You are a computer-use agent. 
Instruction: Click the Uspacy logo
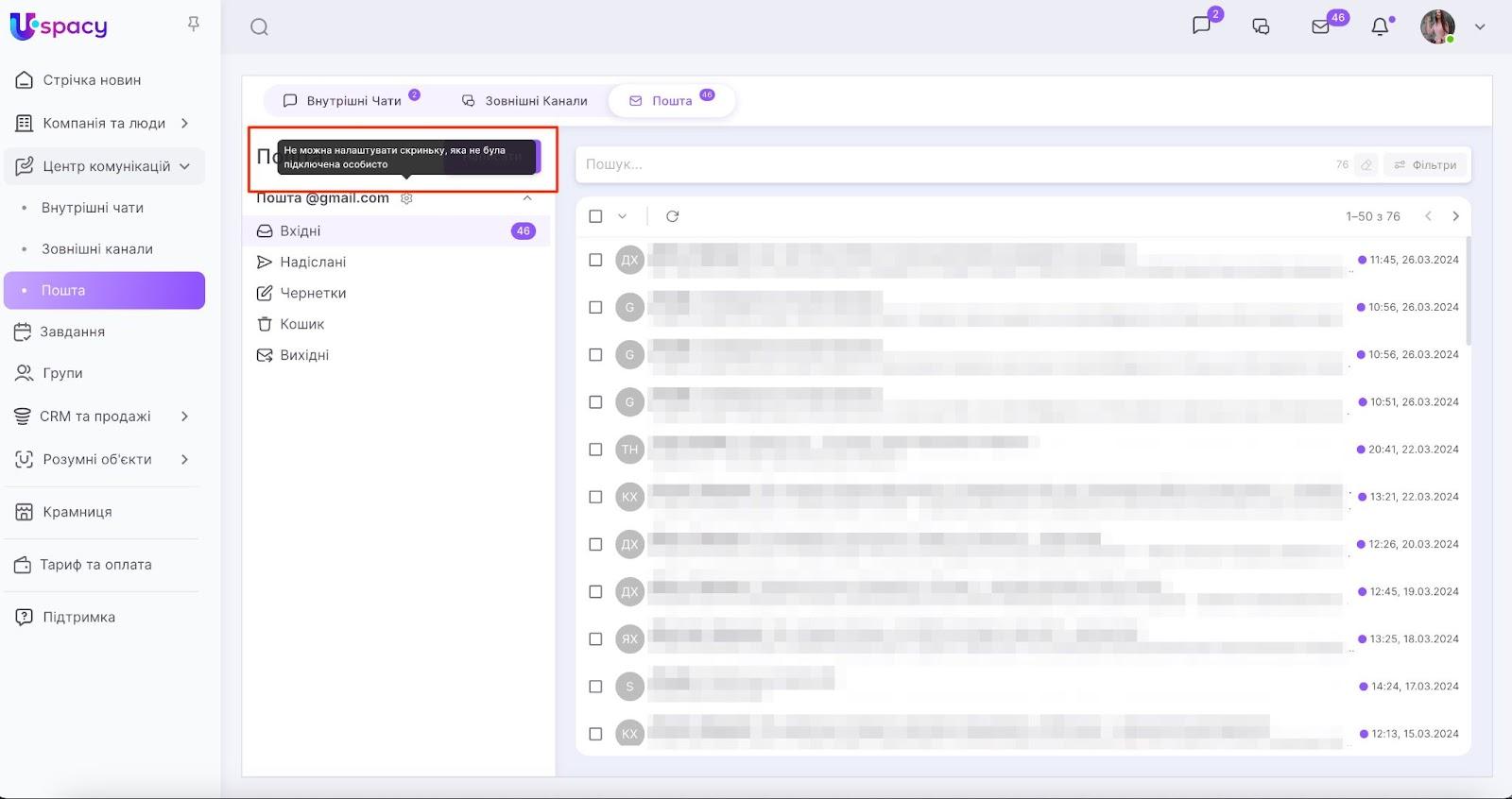(x=59, y=25)
